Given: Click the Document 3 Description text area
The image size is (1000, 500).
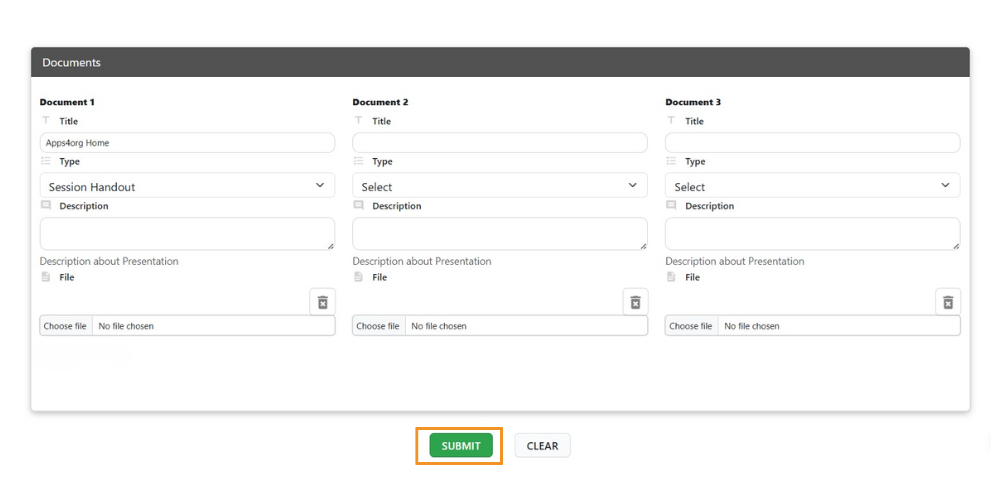Looking at the screenshot, I should pos(812,233).
